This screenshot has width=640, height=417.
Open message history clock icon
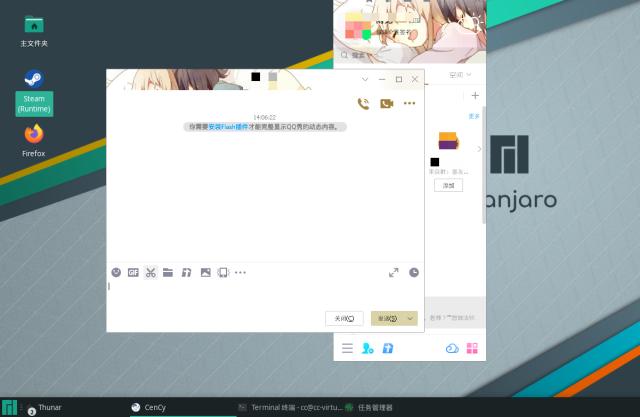tap(414, 272)
